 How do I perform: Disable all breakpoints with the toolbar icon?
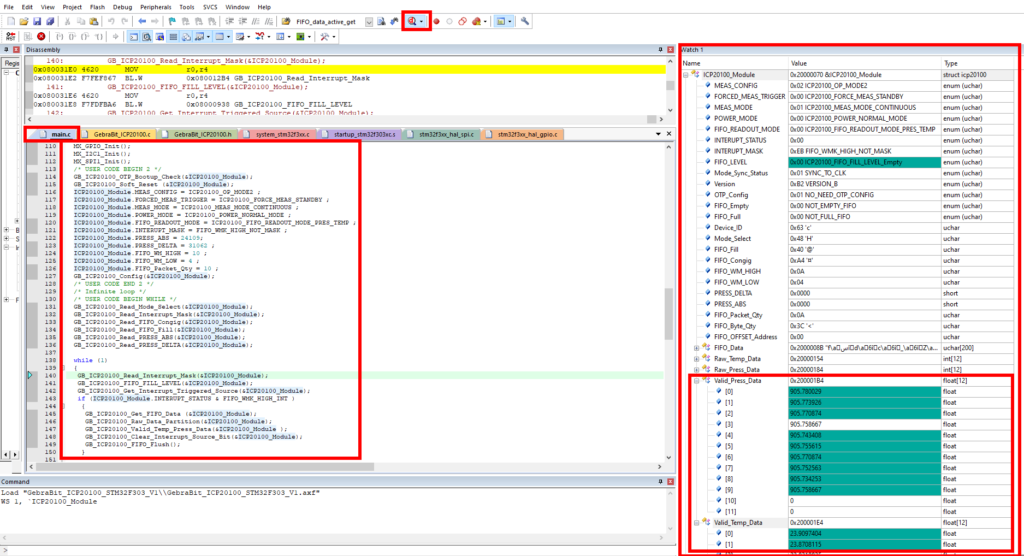(x=462, y=22)
